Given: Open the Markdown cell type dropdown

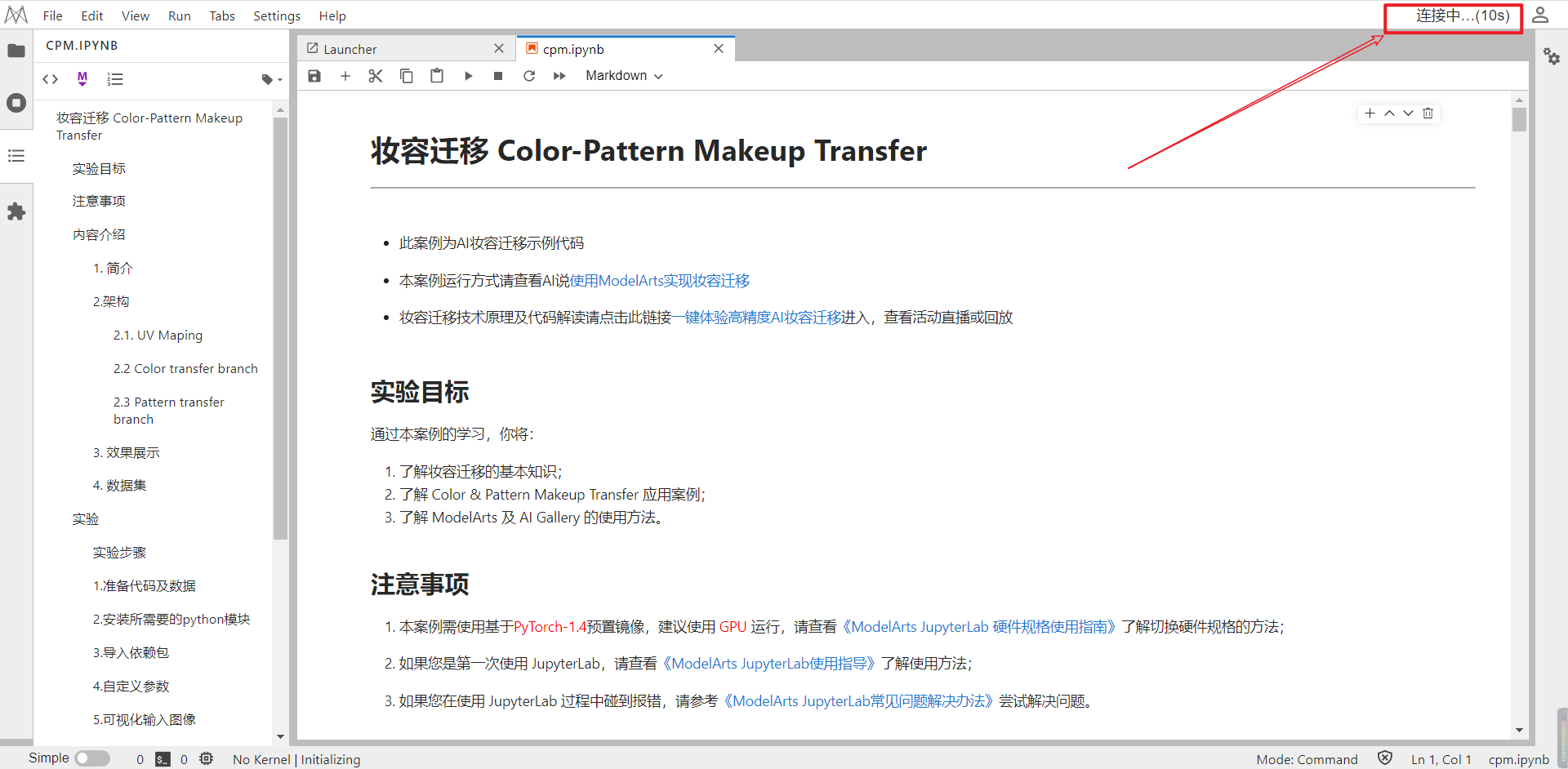Looking at the screenshot, I should pyautogui.click(x=624, y=76).
